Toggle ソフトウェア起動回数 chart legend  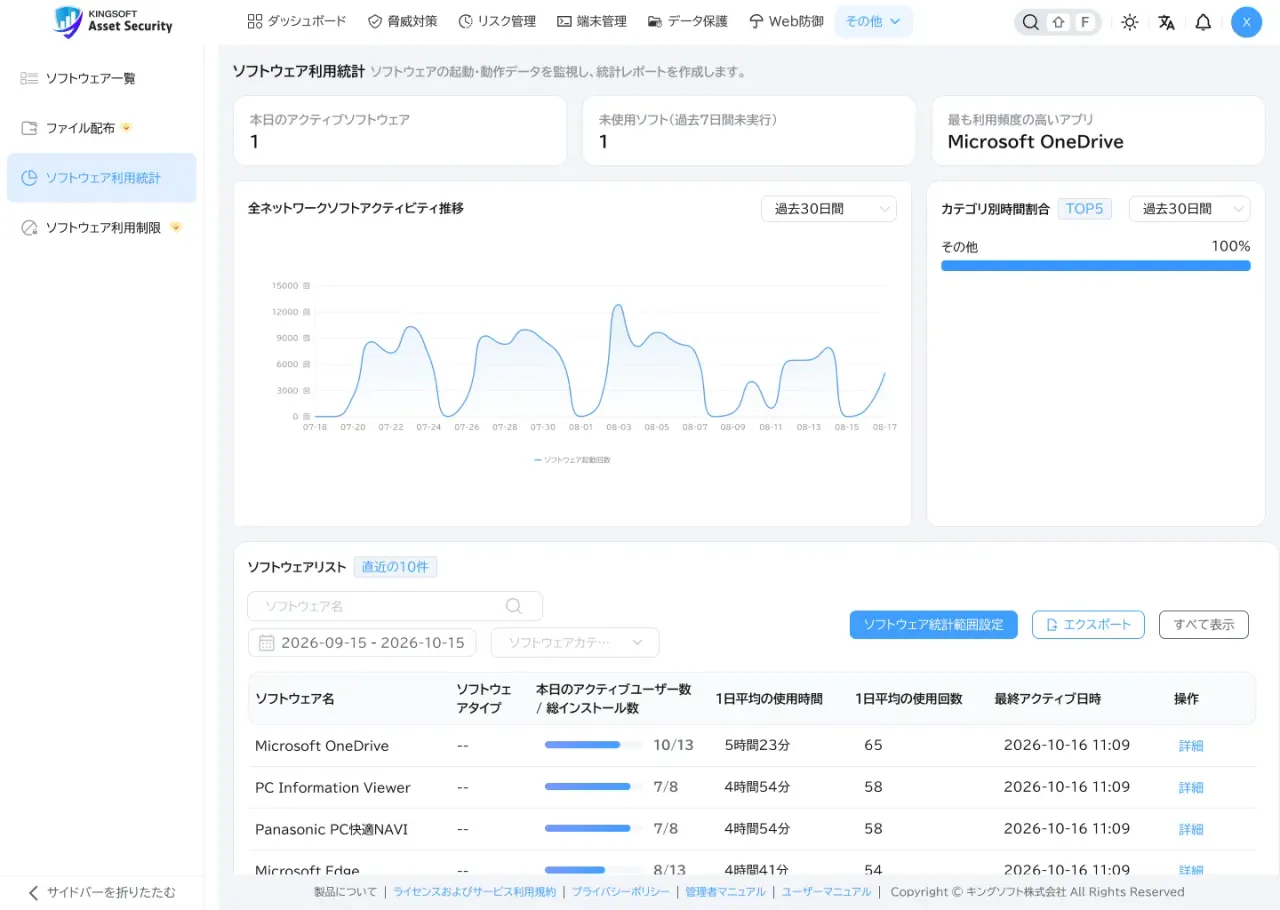[572, 460]
